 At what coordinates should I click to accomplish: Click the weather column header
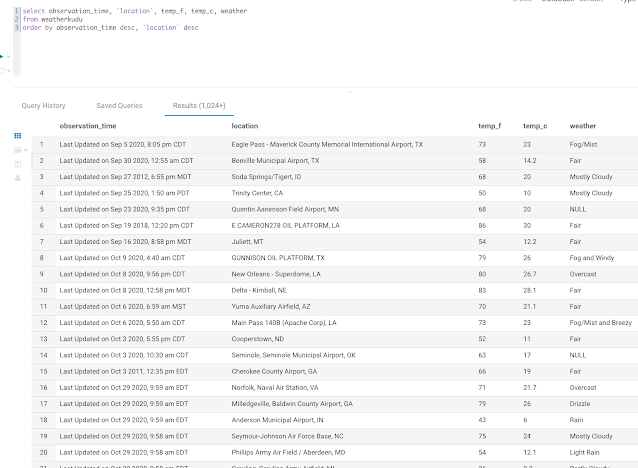[584, 126]
